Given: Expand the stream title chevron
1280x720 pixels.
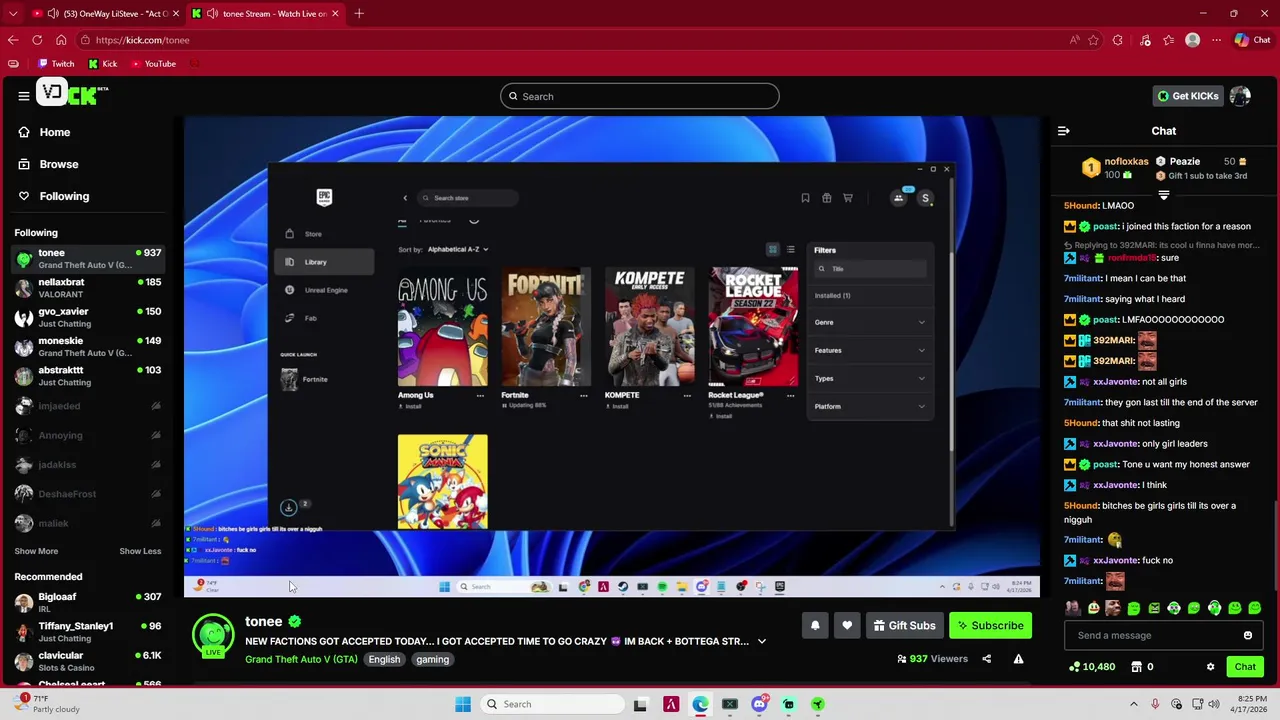Looking at the screenshot, I should (762, 641).
